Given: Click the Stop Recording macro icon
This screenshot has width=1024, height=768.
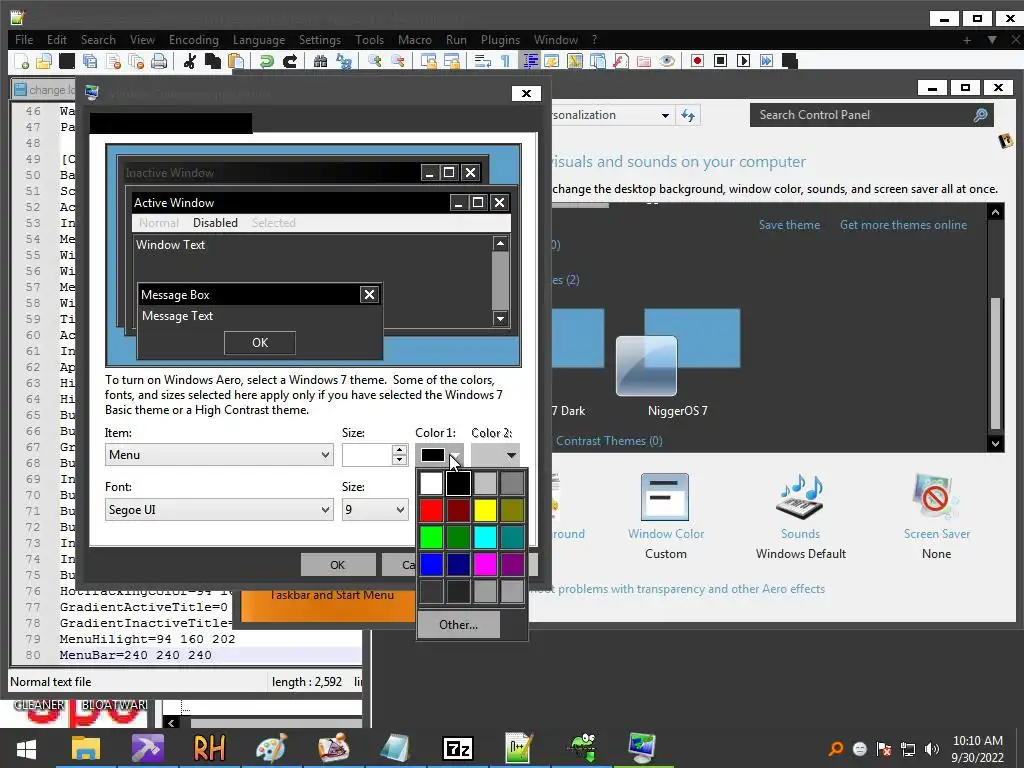Looking at the screenshot, I should pyautogui.click(x=720, y=61).
